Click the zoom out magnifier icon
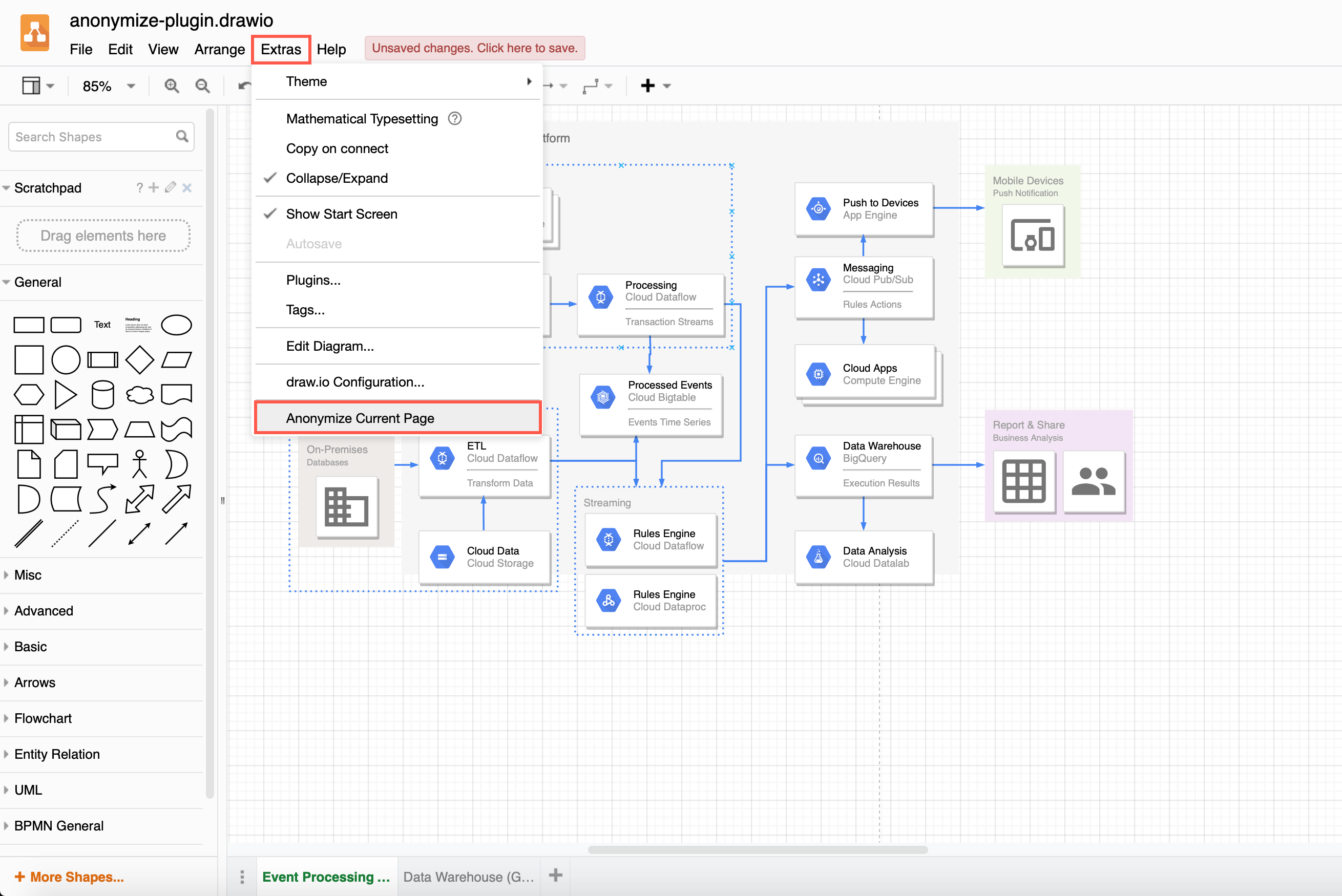 pos(202,86)
